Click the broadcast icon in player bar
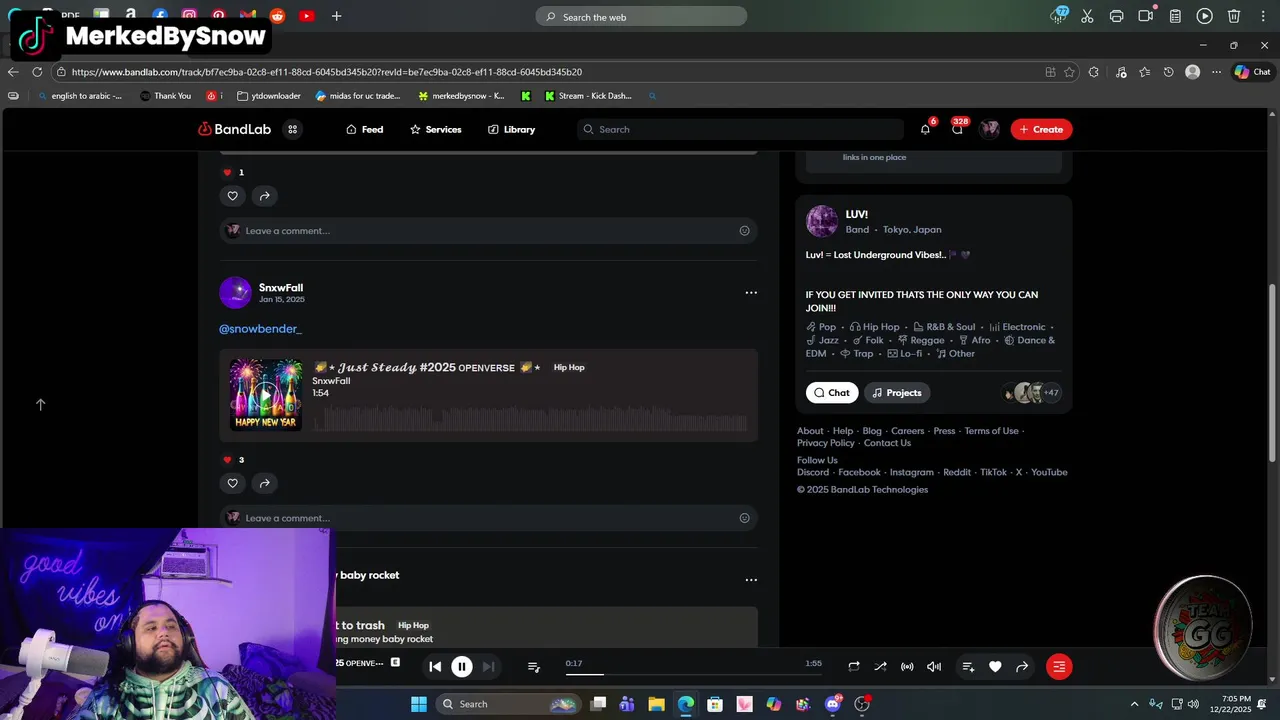1280x720 pixels. (907, 667)
